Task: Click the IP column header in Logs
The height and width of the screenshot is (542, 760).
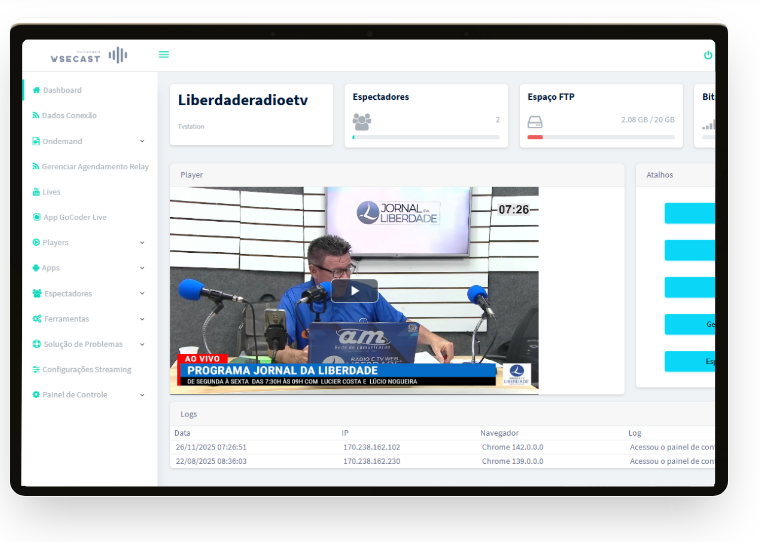Action: point(345,433)
